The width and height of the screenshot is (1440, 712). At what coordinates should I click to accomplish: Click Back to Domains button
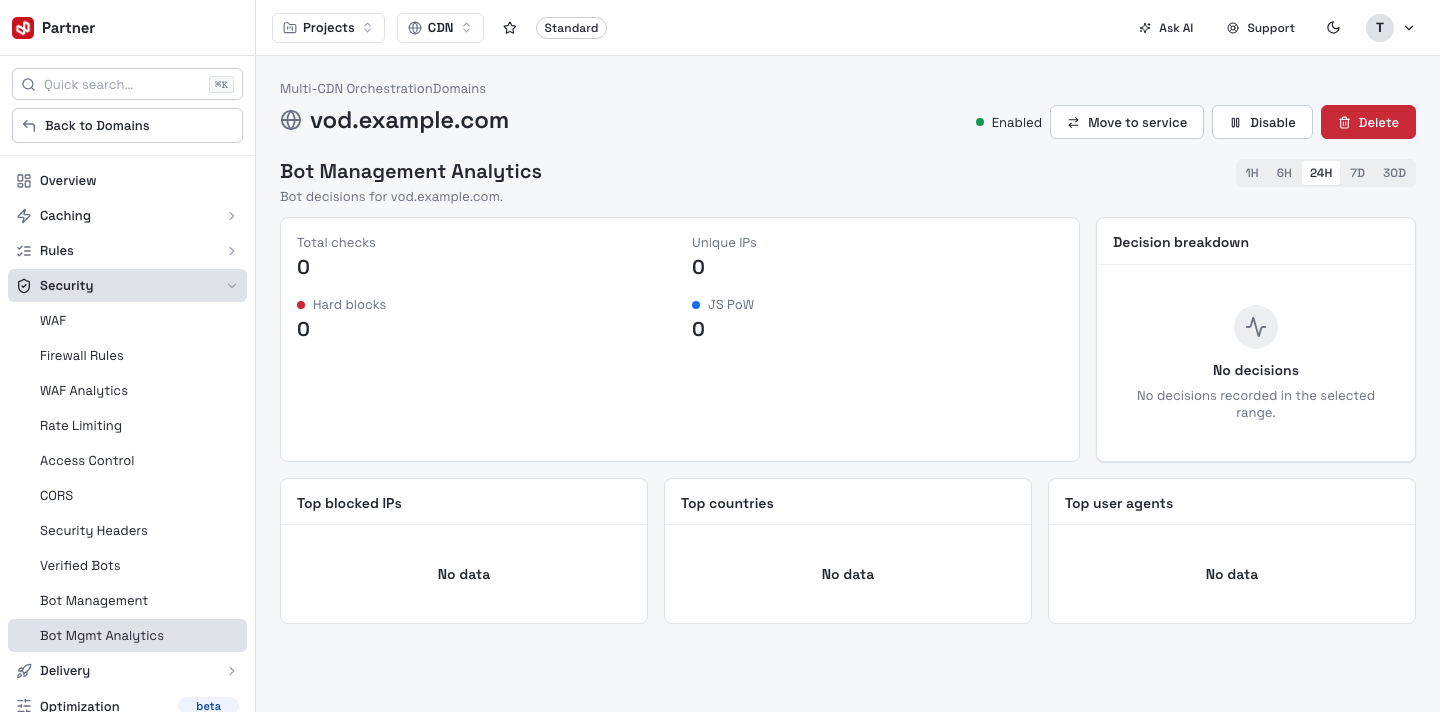[127, 126]
